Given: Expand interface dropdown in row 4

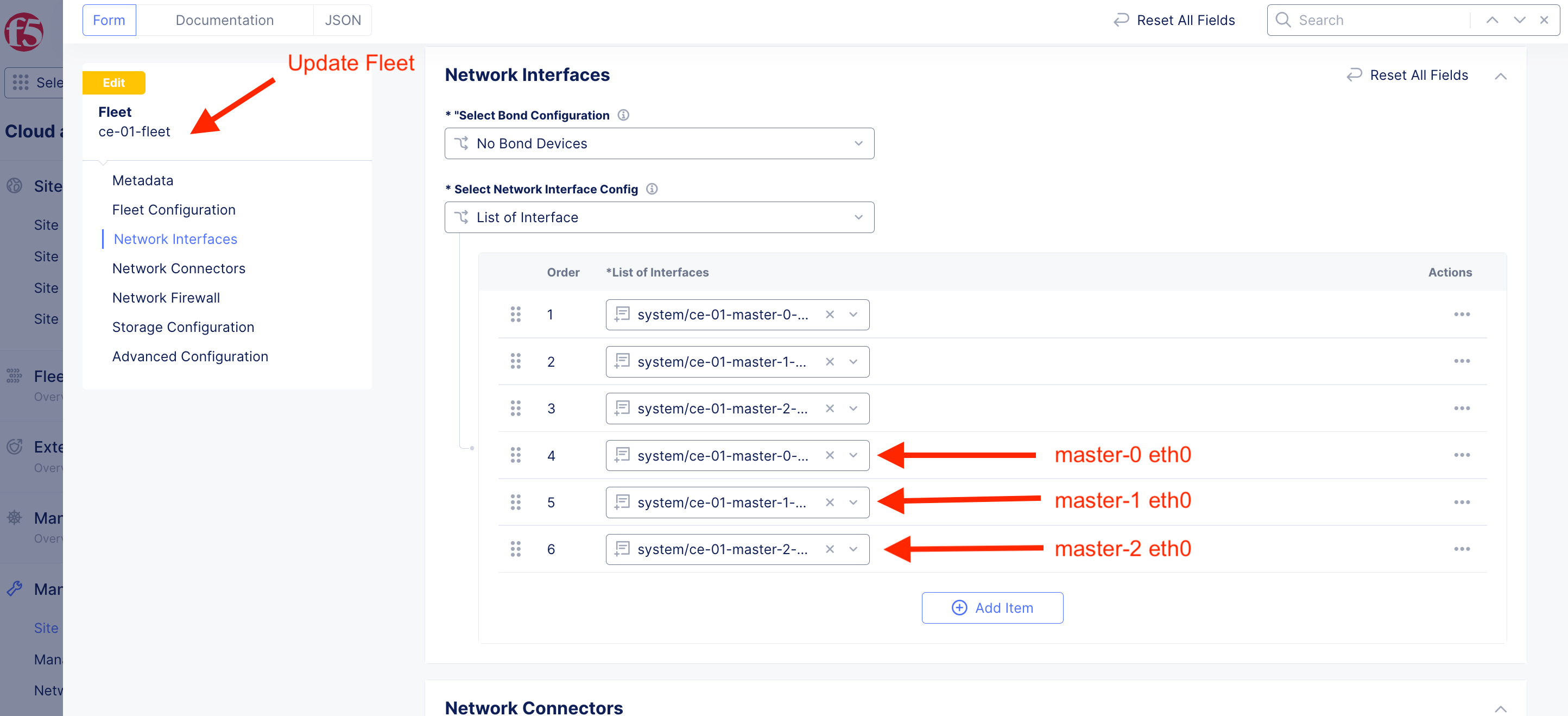Looking at the screenshot, I should [x=853, y=455].
